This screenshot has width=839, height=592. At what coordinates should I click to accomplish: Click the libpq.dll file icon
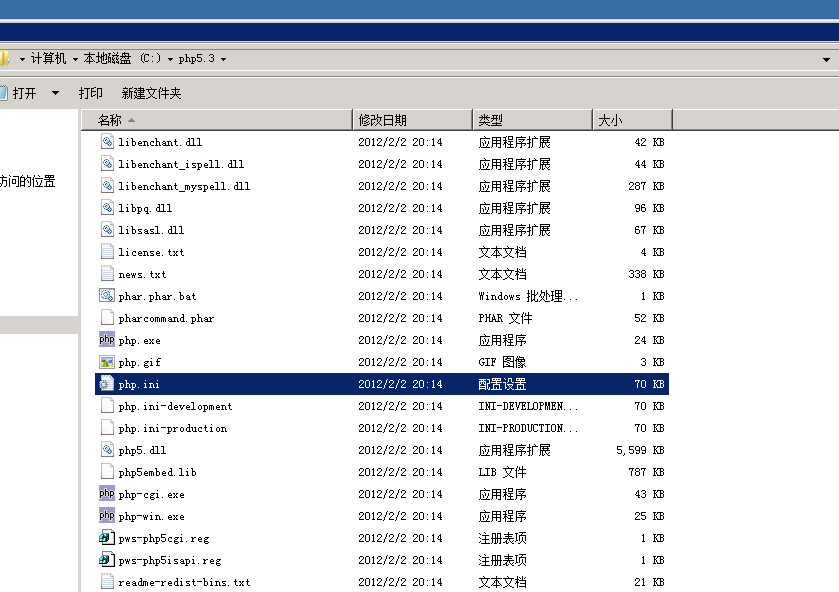(106, 208)
